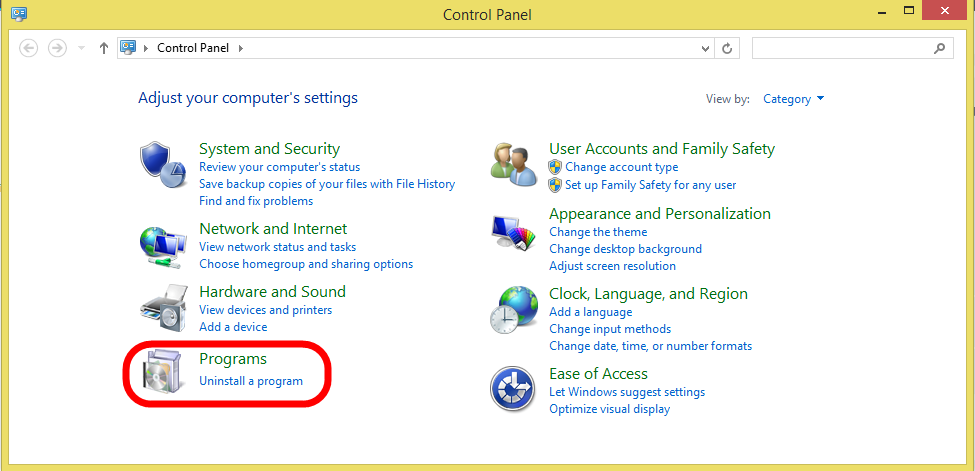The width and height of the screenshot is (975, 471).
Task: Open the Change account type link
Action: [x=622, y=167]
